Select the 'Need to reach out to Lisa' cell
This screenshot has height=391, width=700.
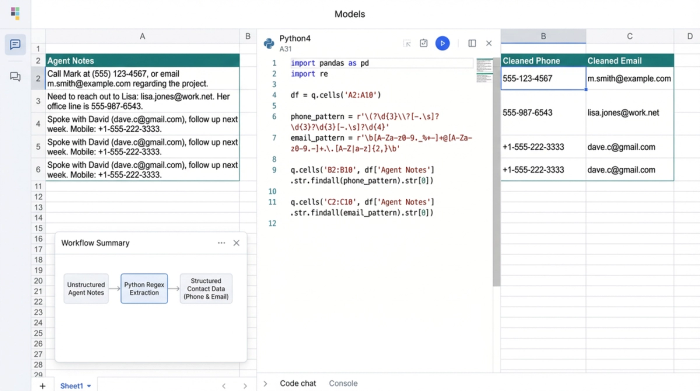pyautogui.click(x=142, y=101)
